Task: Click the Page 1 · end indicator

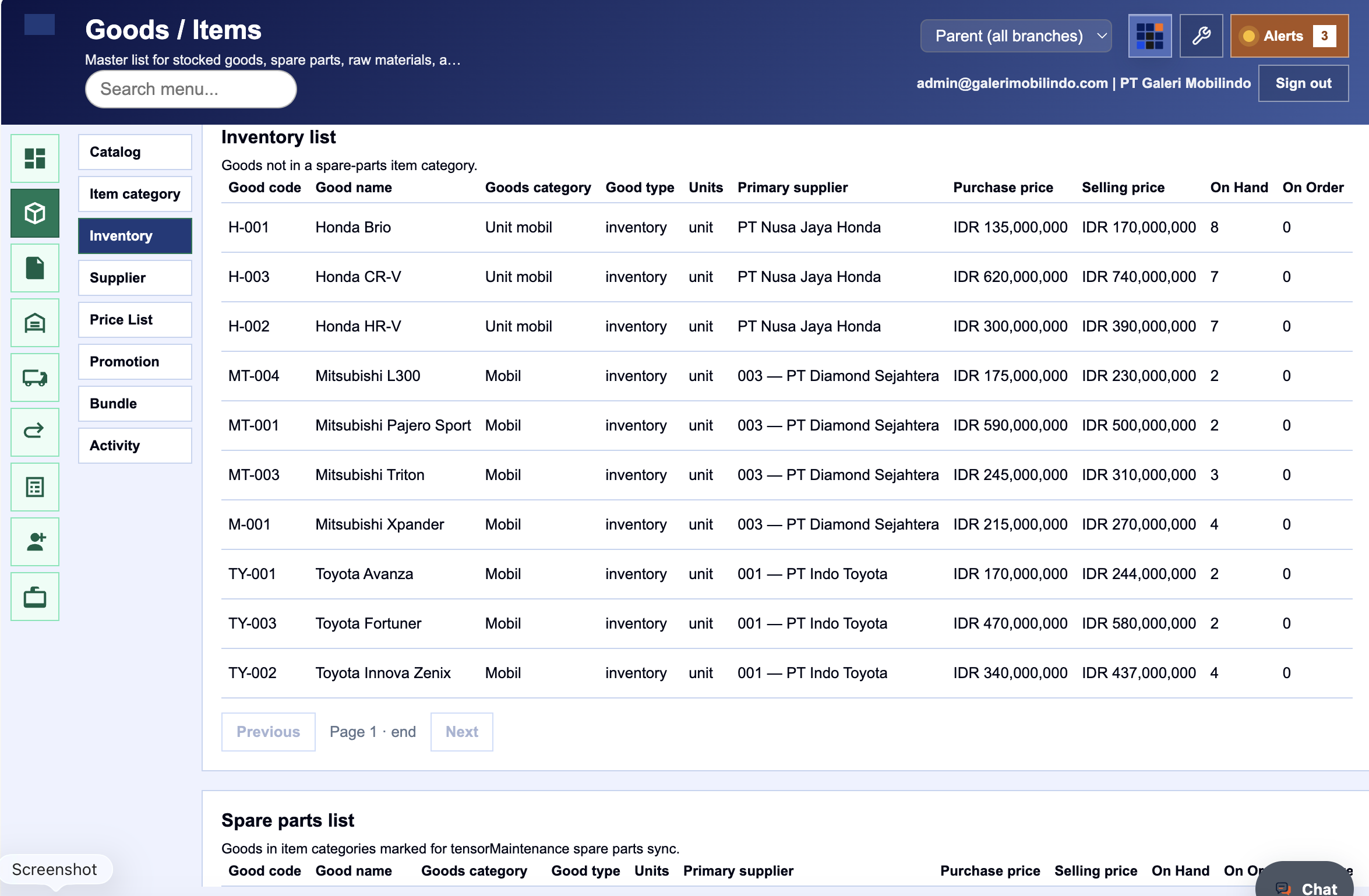Action: [373, 732]
